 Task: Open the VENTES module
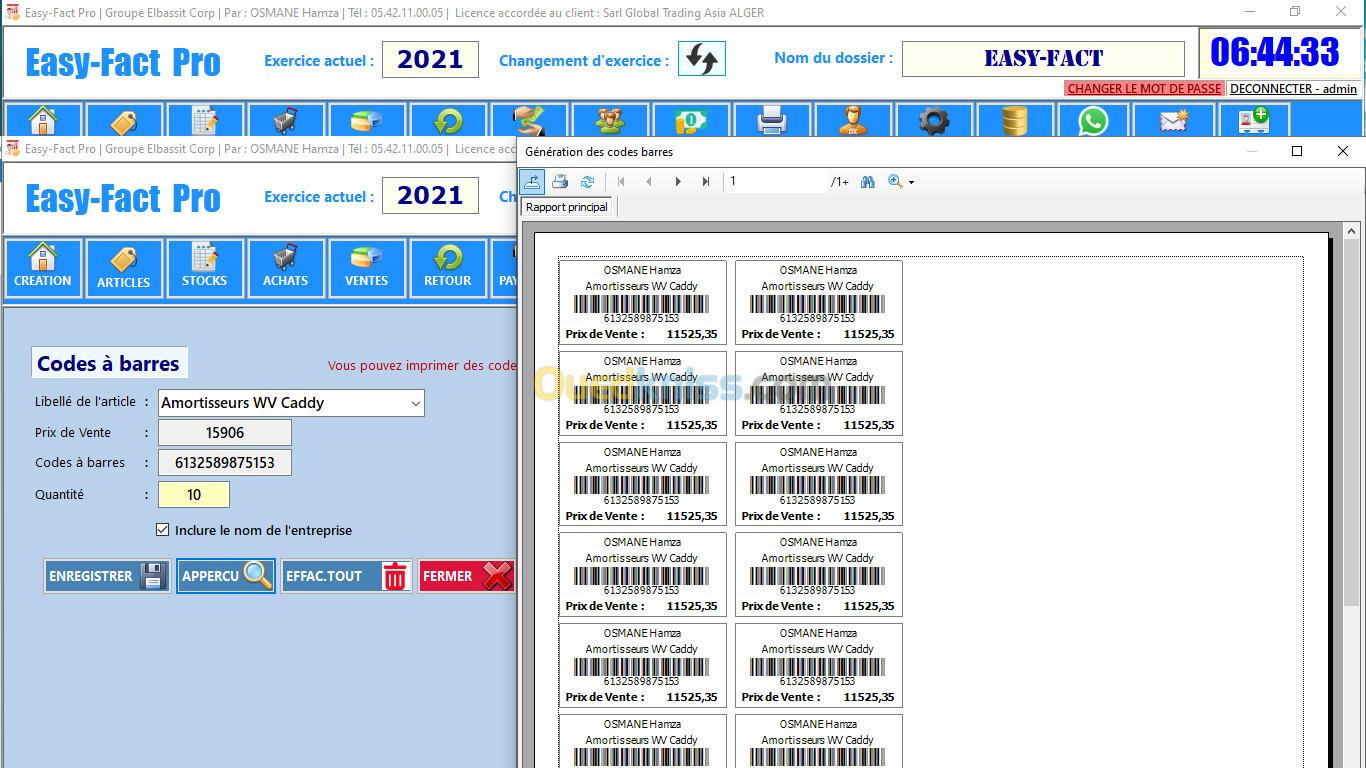pos(367,268)
